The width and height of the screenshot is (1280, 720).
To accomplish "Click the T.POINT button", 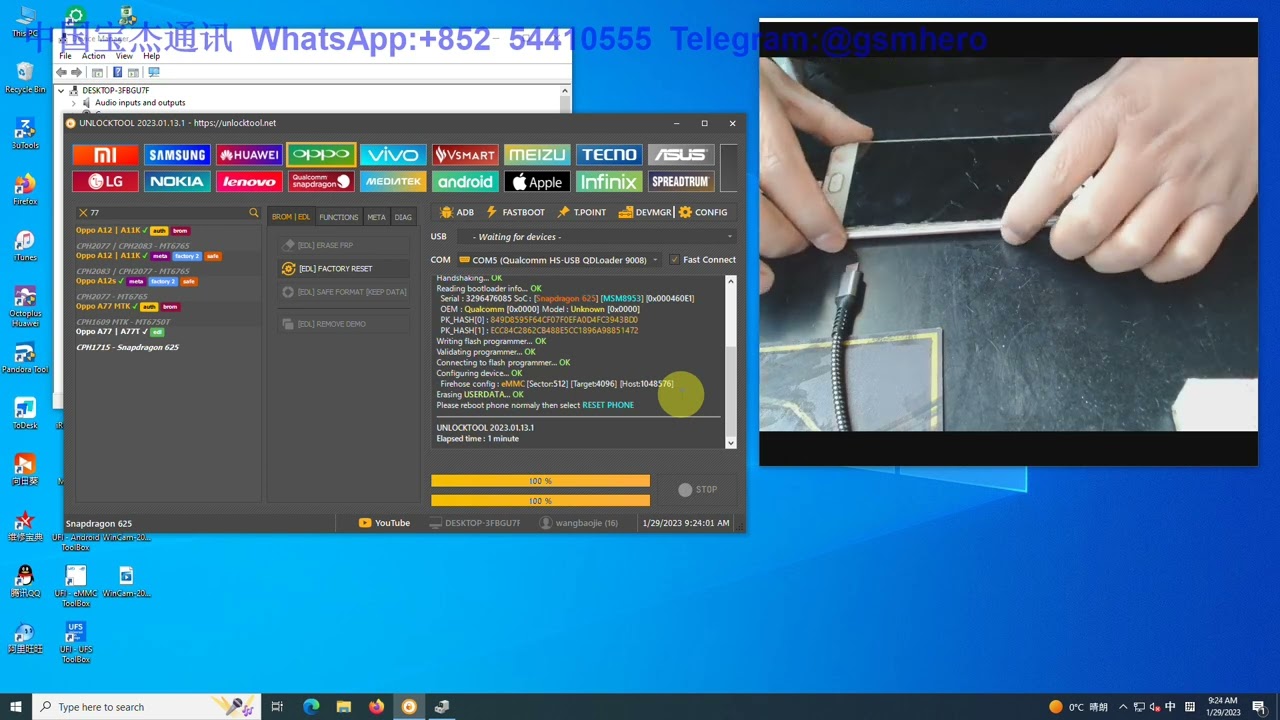I will (582, 212).
